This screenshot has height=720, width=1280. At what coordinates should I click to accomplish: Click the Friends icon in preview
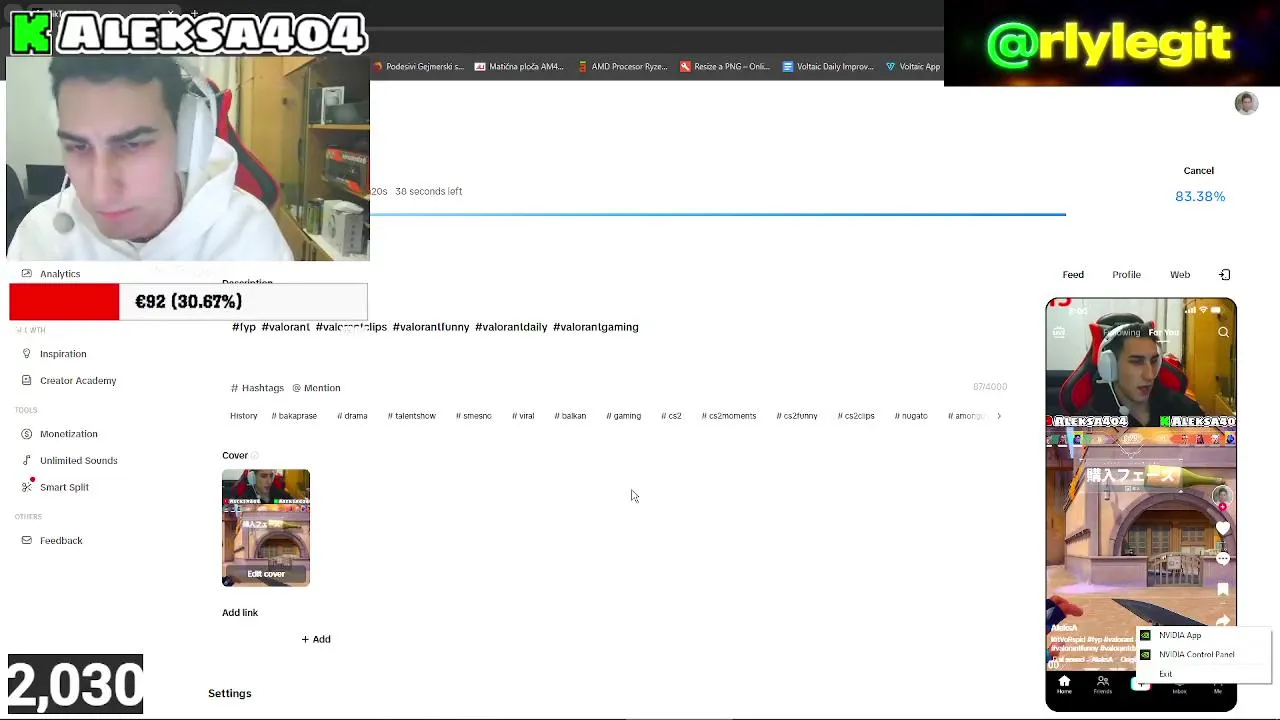pos(1102,685)
